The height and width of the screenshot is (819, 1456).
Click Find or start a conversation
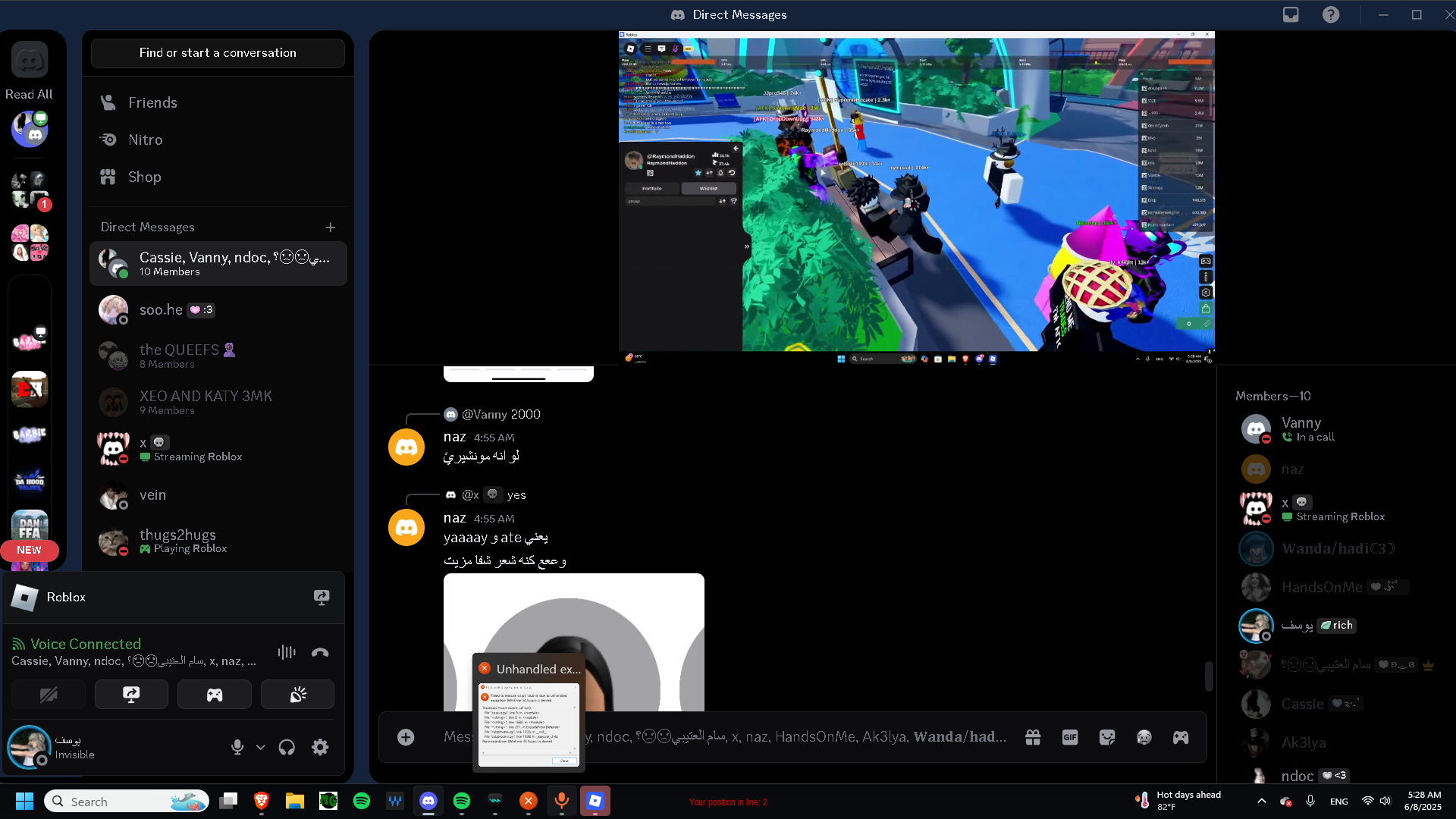click(x=218, y=53)
